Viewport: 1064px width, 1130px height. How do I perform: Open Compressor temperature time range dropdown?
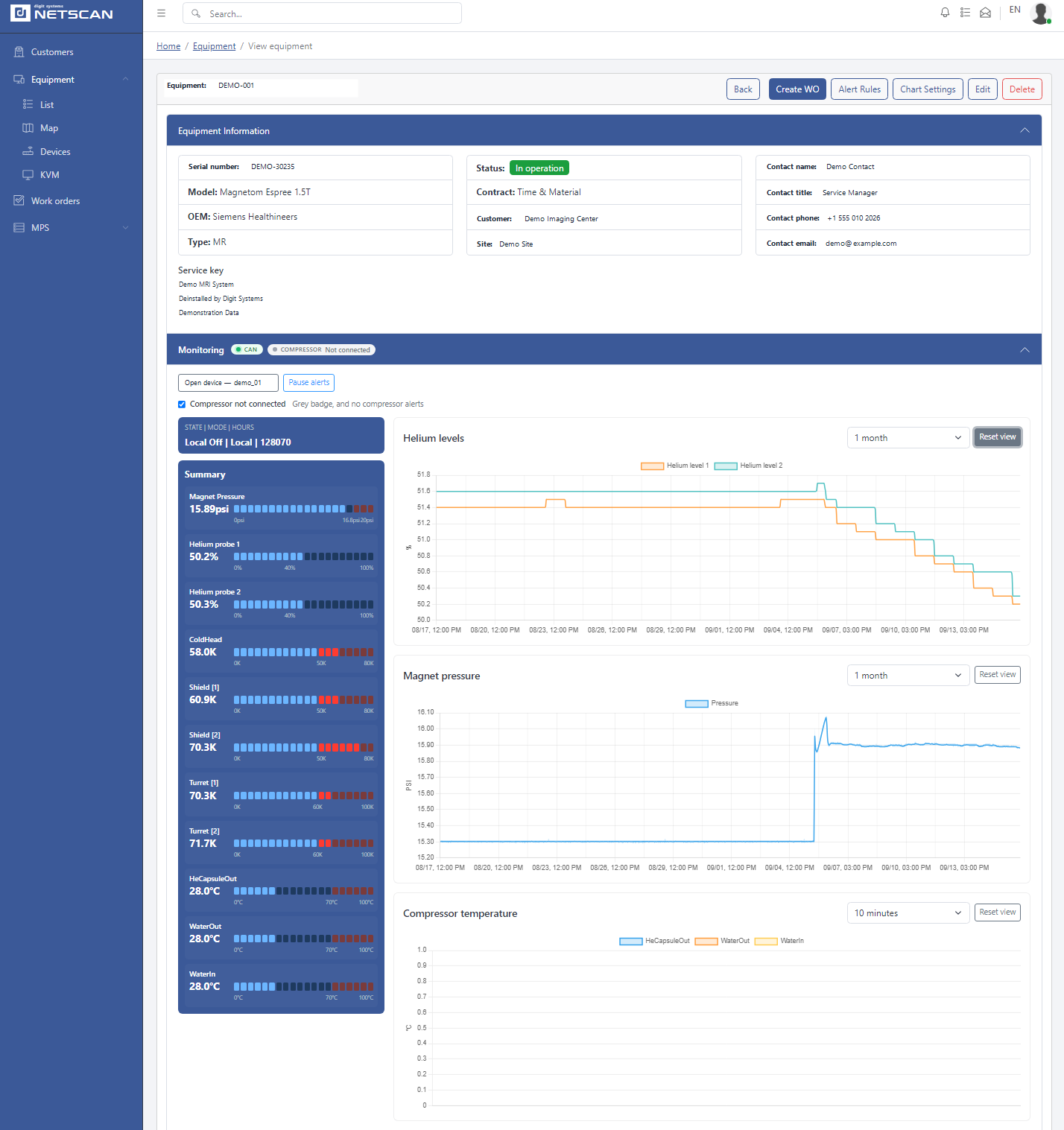908,913
